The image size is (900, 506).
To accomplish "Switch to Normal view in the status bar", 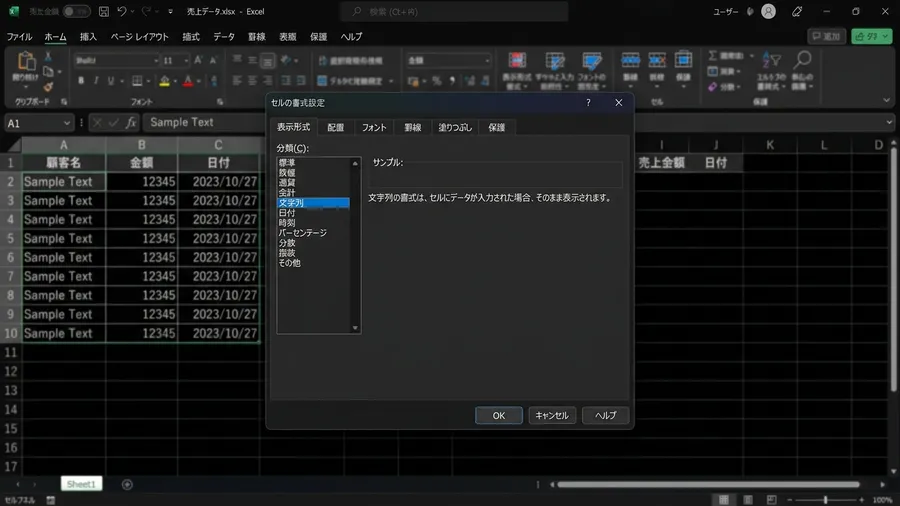I will (724, 500).
